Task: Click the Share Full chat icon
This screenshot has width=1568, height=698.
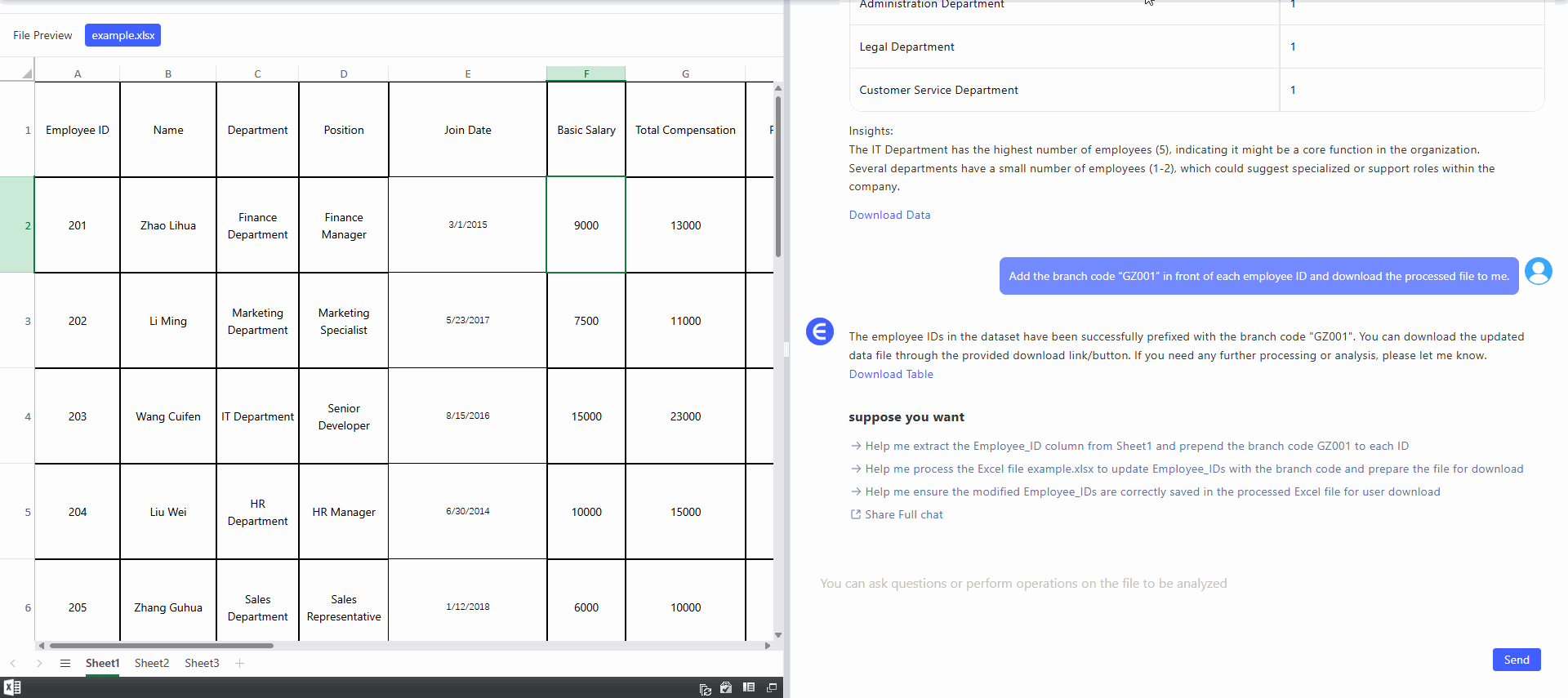Action: click(855, 514)
